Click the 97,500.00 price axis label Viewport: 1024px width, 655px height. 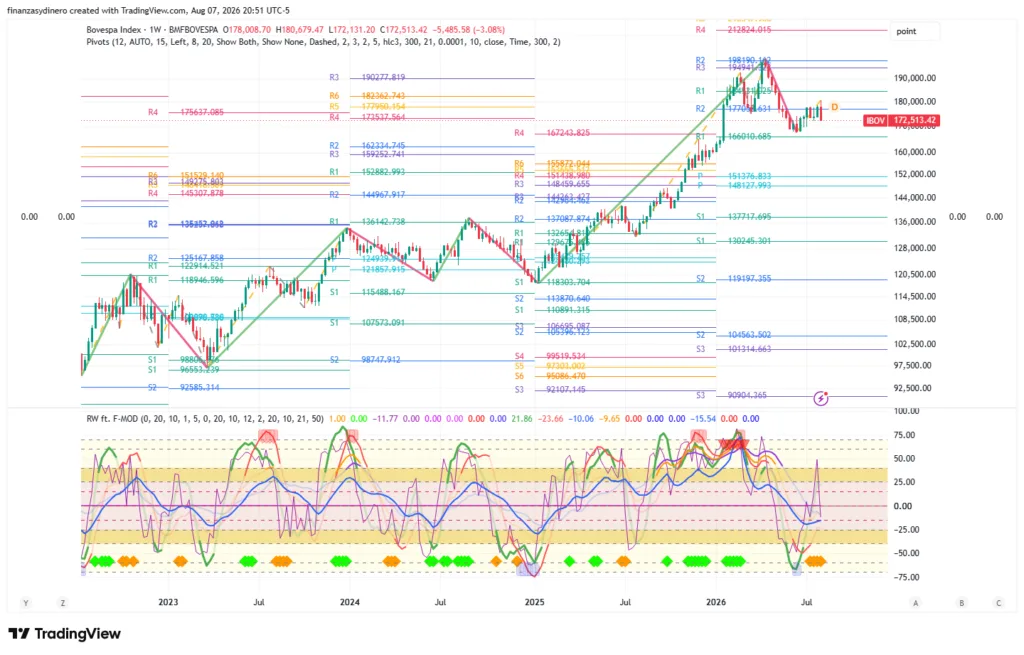(x=913, y=365)
